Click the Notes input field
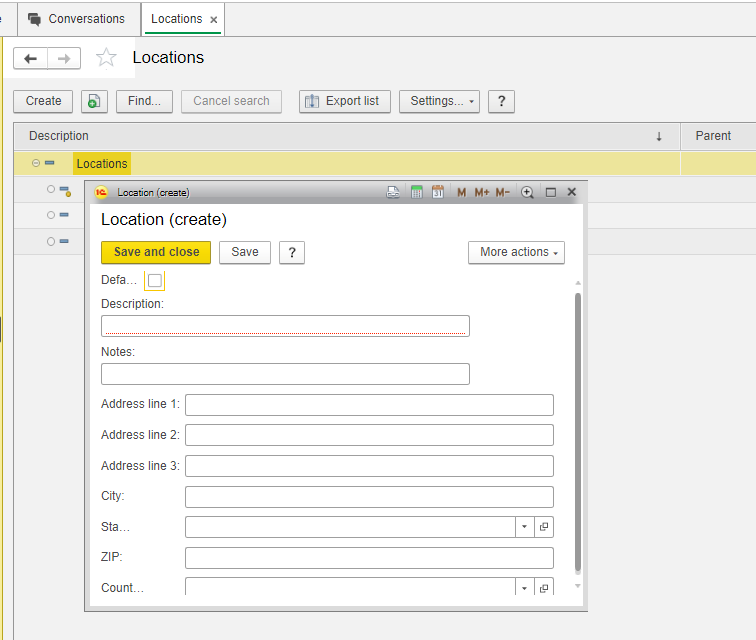The width and height of the screenshot is (756, 640). (x=285, y=374)
